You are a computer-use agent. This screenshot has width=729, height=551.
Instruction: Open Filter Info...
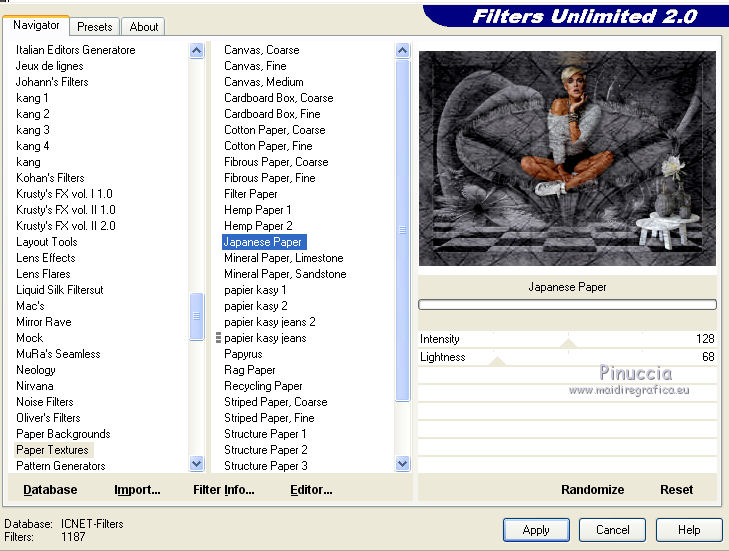[x=224, y=490]
